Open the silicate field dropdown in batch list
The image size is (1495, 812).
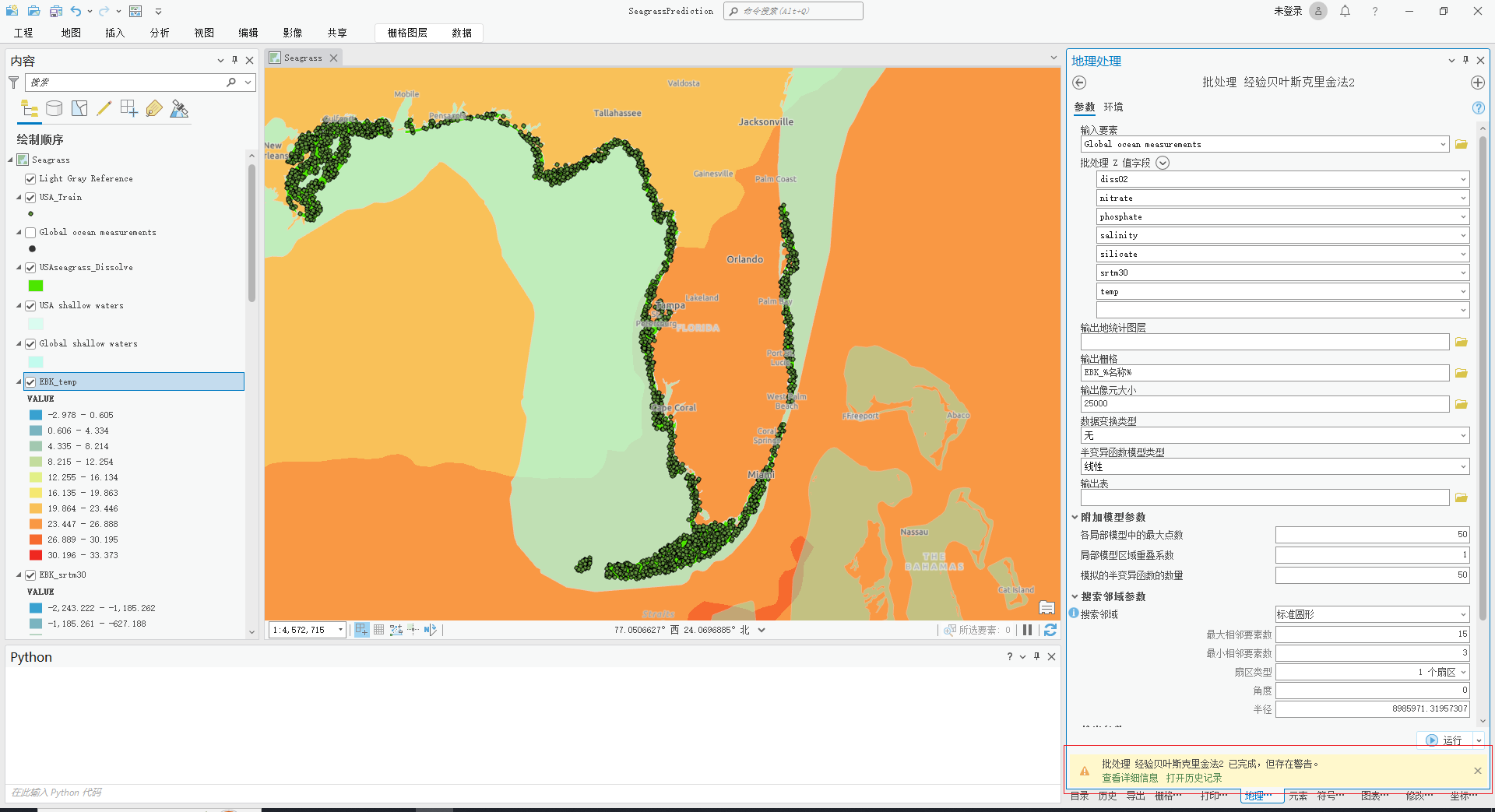click(1463, 254)
